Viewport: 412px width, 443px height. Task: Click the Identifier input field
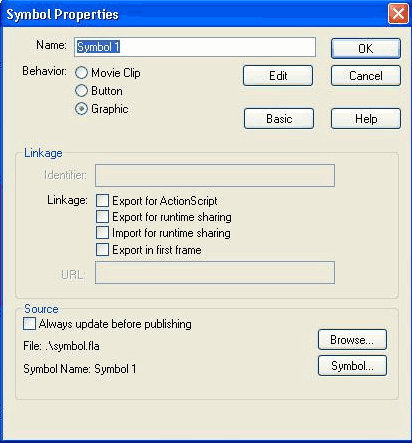pyautogui.click(x=215, y=175)
